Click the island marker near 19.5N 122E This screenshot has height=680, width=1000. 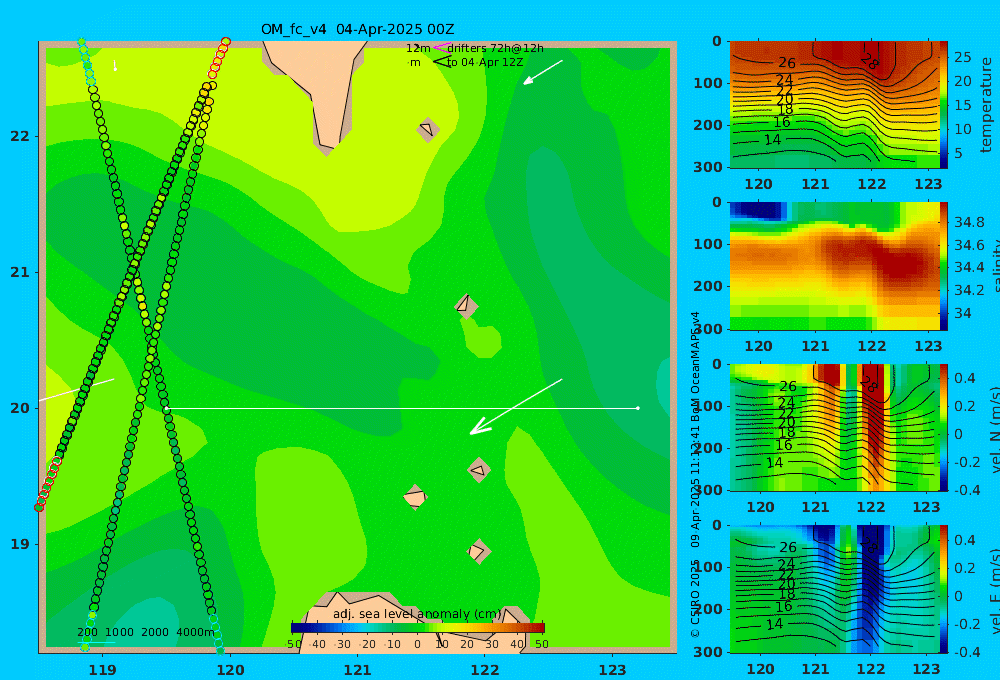pyautogui.click(x=479, y=470)
